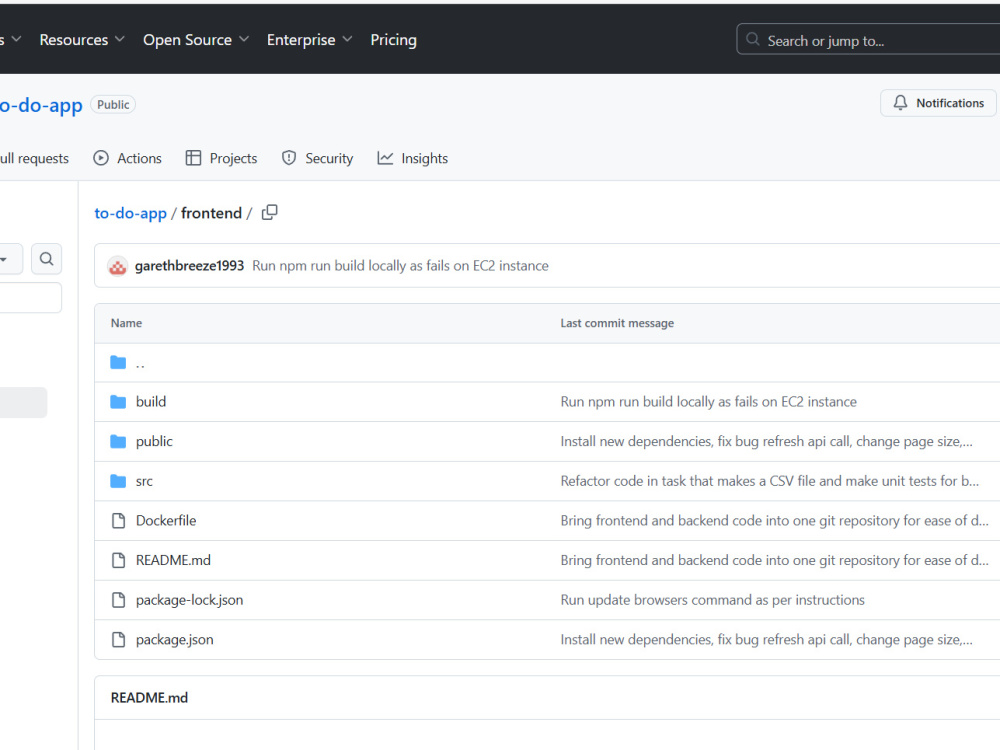1000x750 pixels.
Task: Click the Public badge
Action: (113, 105)
